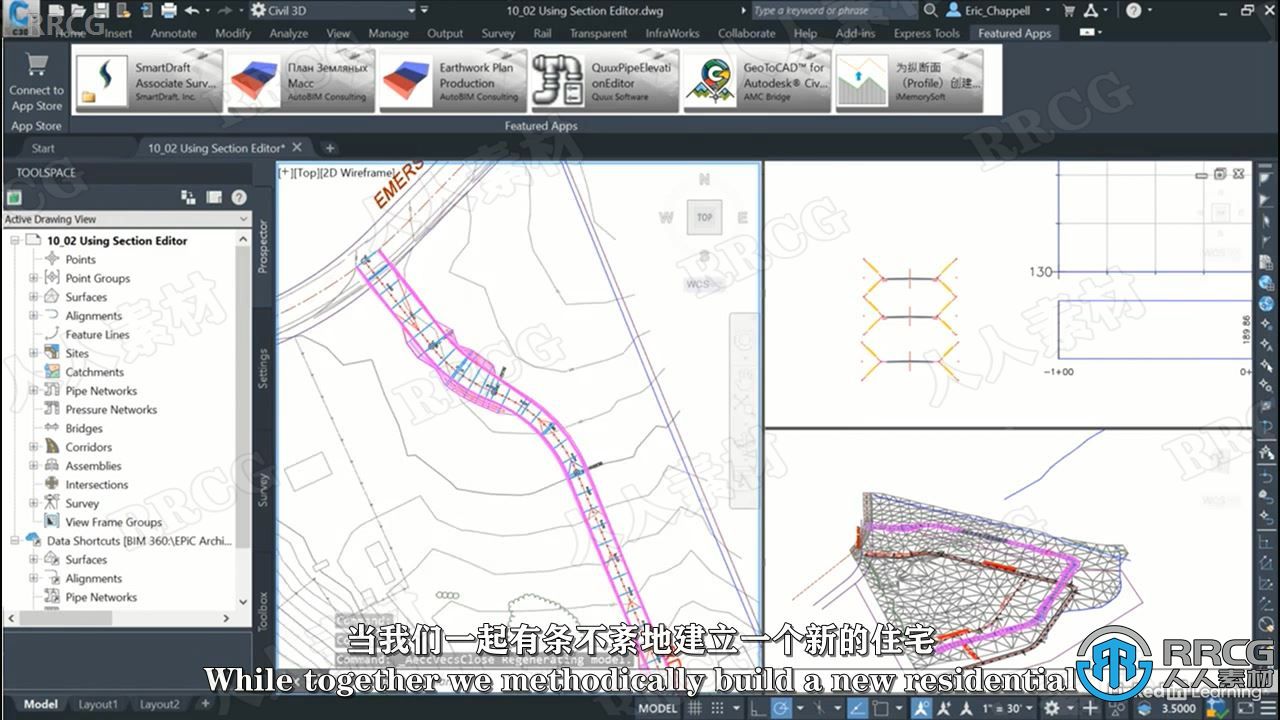Select the Intersections tree item
The width and height of the screenshot is (1280, 720).
pos(97,485)
